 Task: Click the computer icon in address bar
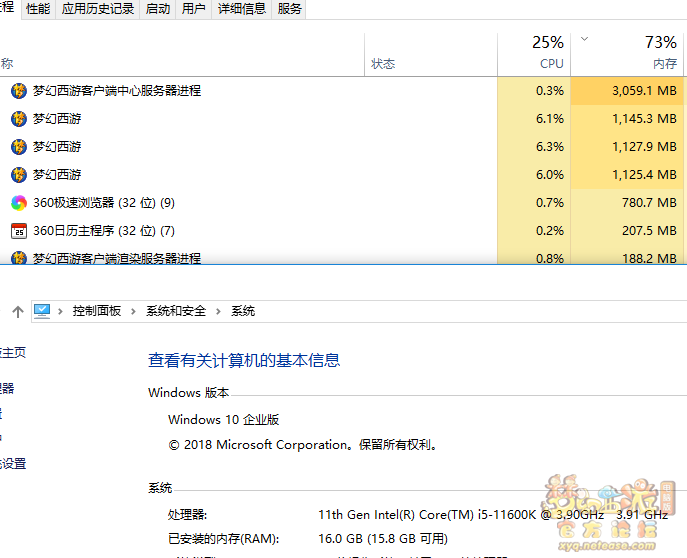pyautogui.click(x=42, y=311)
